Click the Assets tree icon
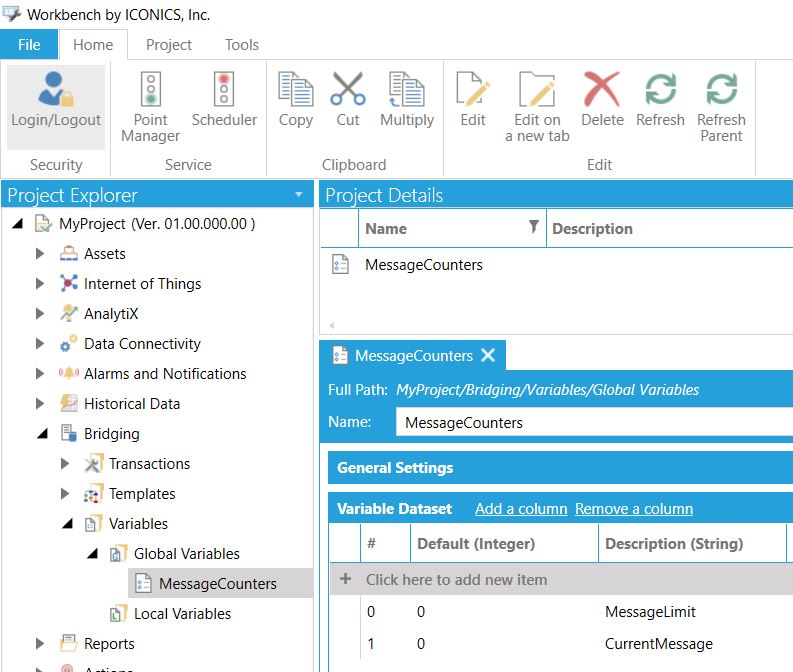793x672 pixels. click(69, 253)
